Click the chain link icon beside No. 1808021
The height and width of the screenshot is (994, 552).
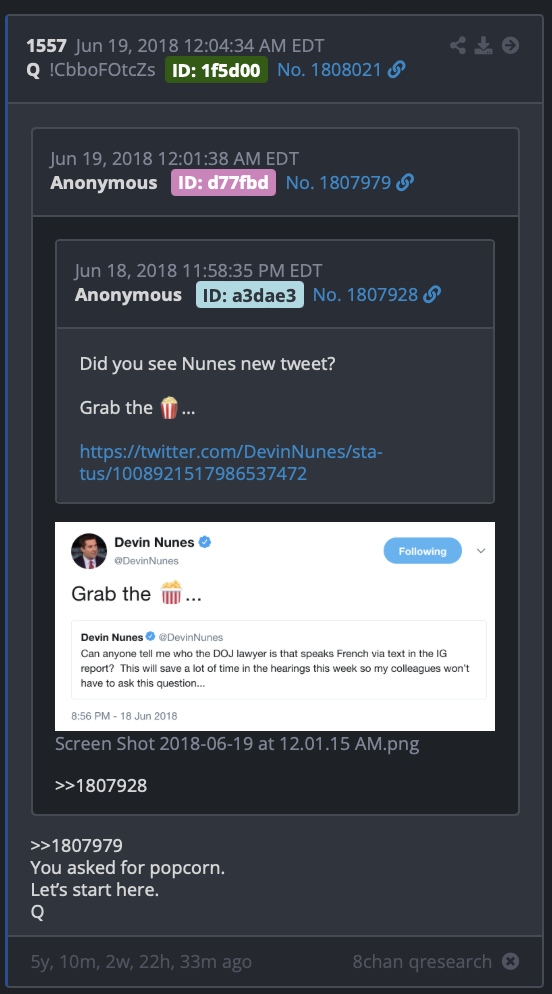point(396,70)
